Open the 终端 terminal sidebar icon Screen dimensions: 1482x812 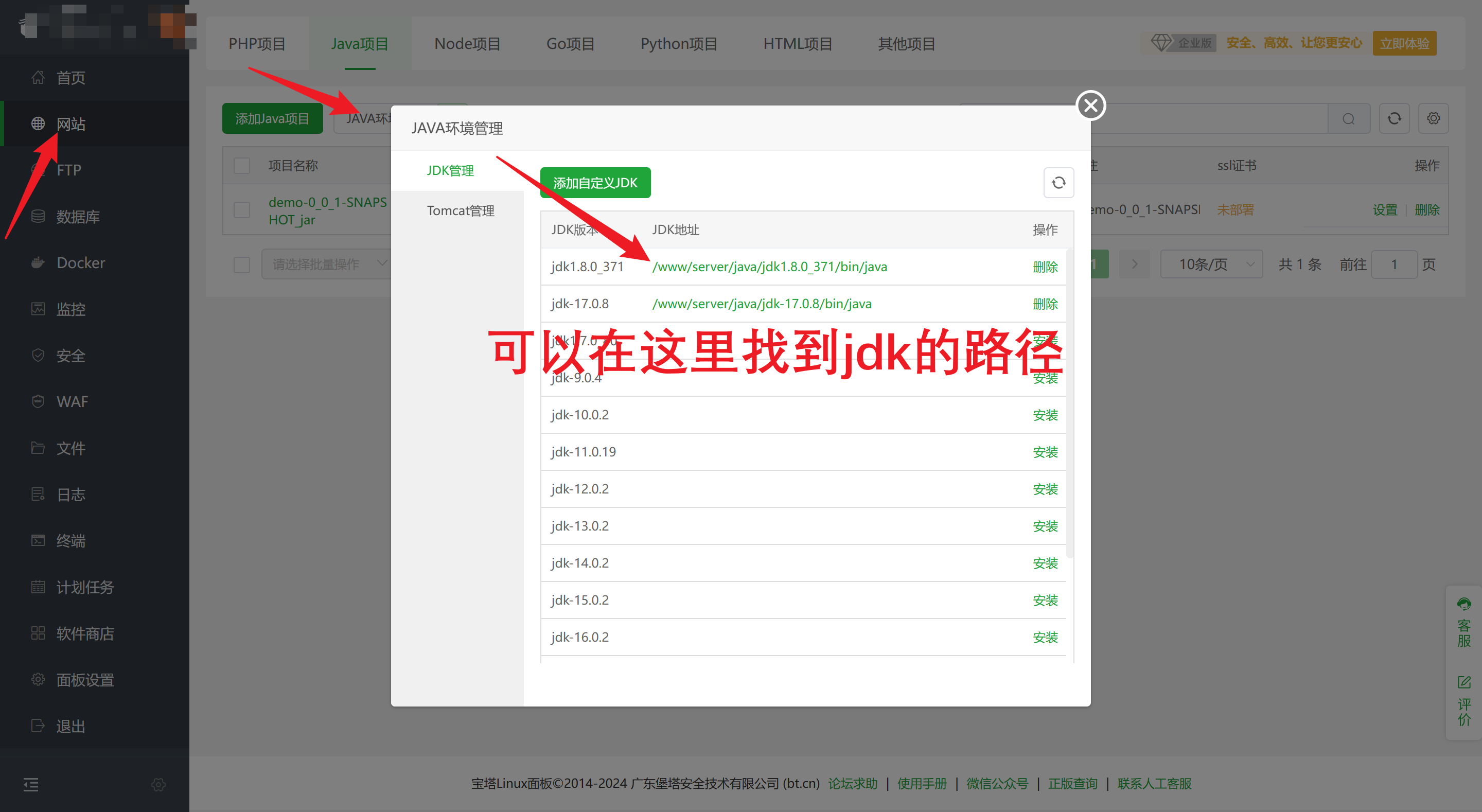(x=38, y=540)
